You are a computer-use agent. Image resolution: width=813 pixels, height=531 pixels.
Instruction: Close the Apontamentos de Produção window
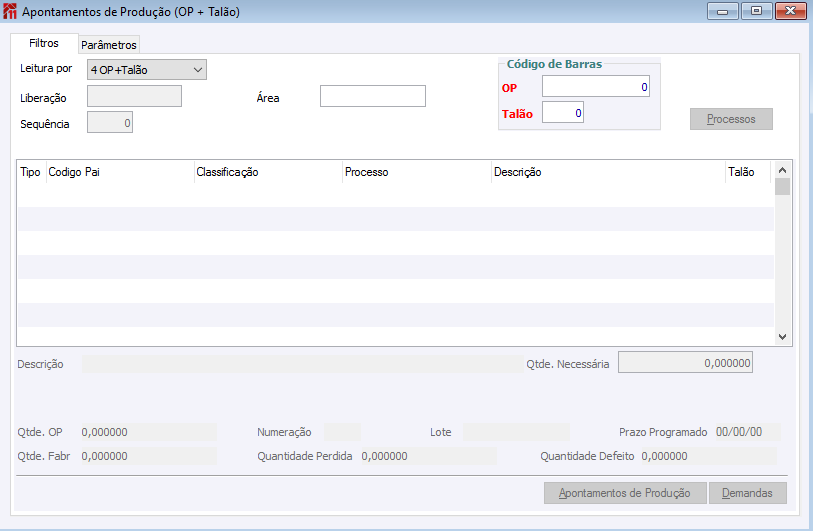tap(791, 11)
